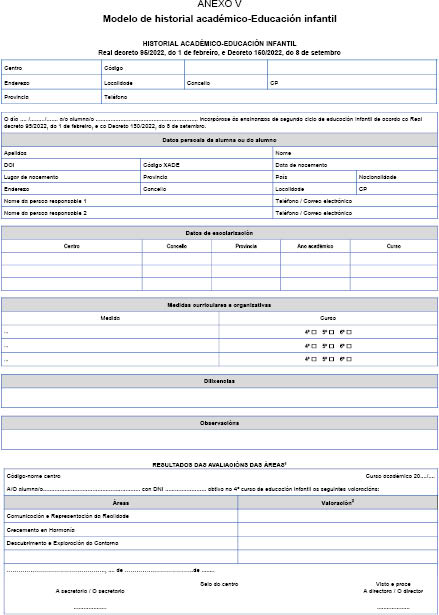Click Valoración cell for Descubrimento e Exploración do Contorno
439x615 pixels.
(337, 543)
